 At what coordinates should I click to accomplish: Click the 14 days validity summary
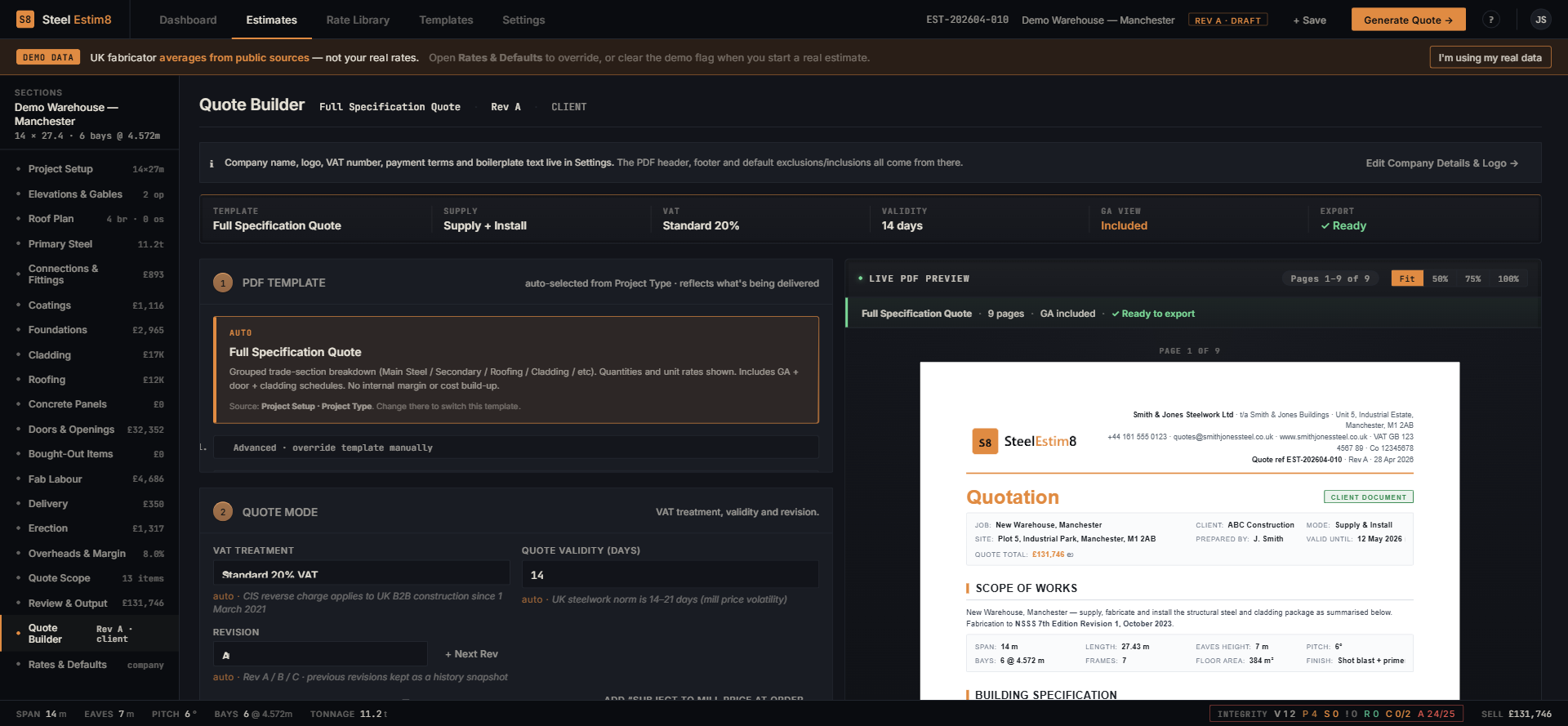tap(902, 226)
